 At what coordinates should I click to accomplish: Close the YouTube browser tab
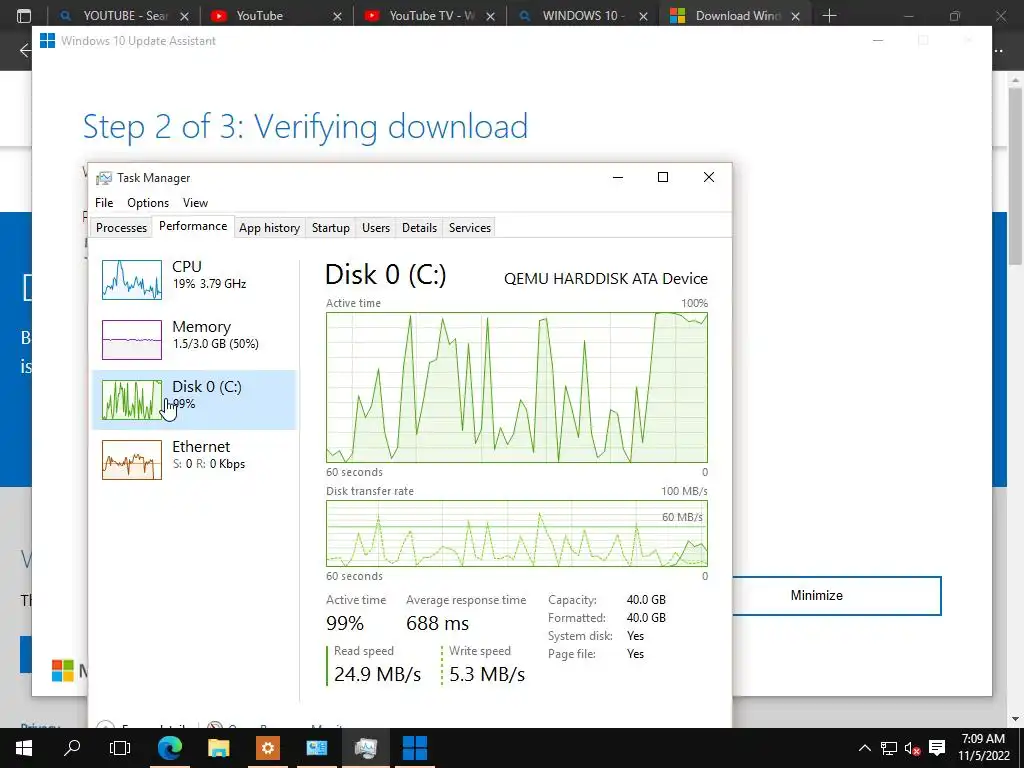point(337,16)
